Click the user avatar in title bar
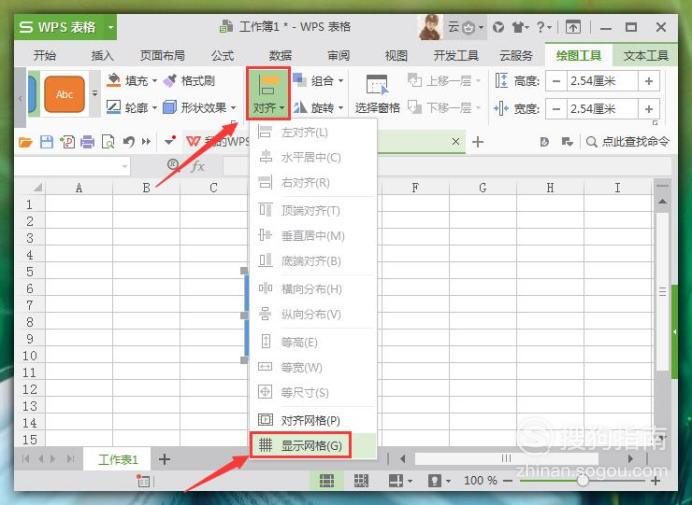 tap(430, 27)
